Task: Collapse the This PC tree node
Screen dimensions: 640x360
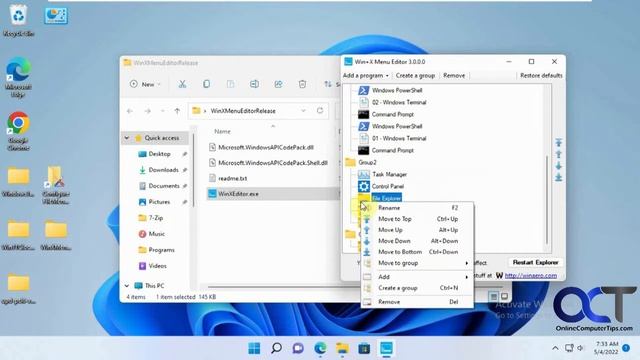Action: pyautogui.click(x=127, y=286)
